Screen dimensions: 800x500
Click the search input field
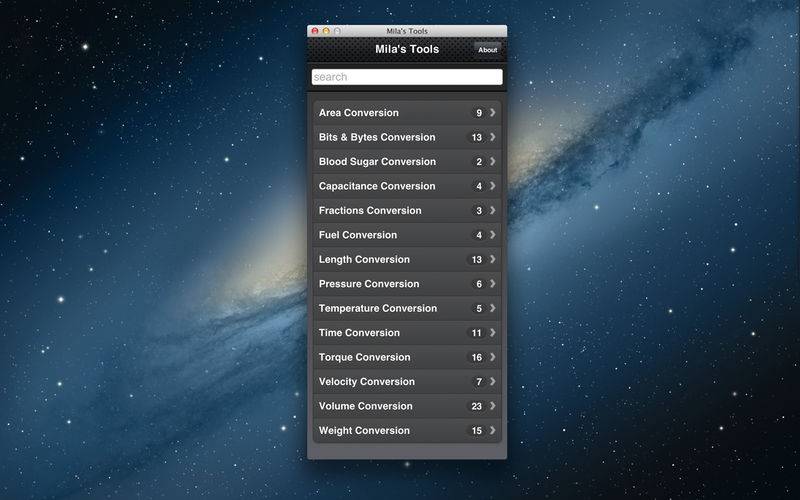click(407, 77)
